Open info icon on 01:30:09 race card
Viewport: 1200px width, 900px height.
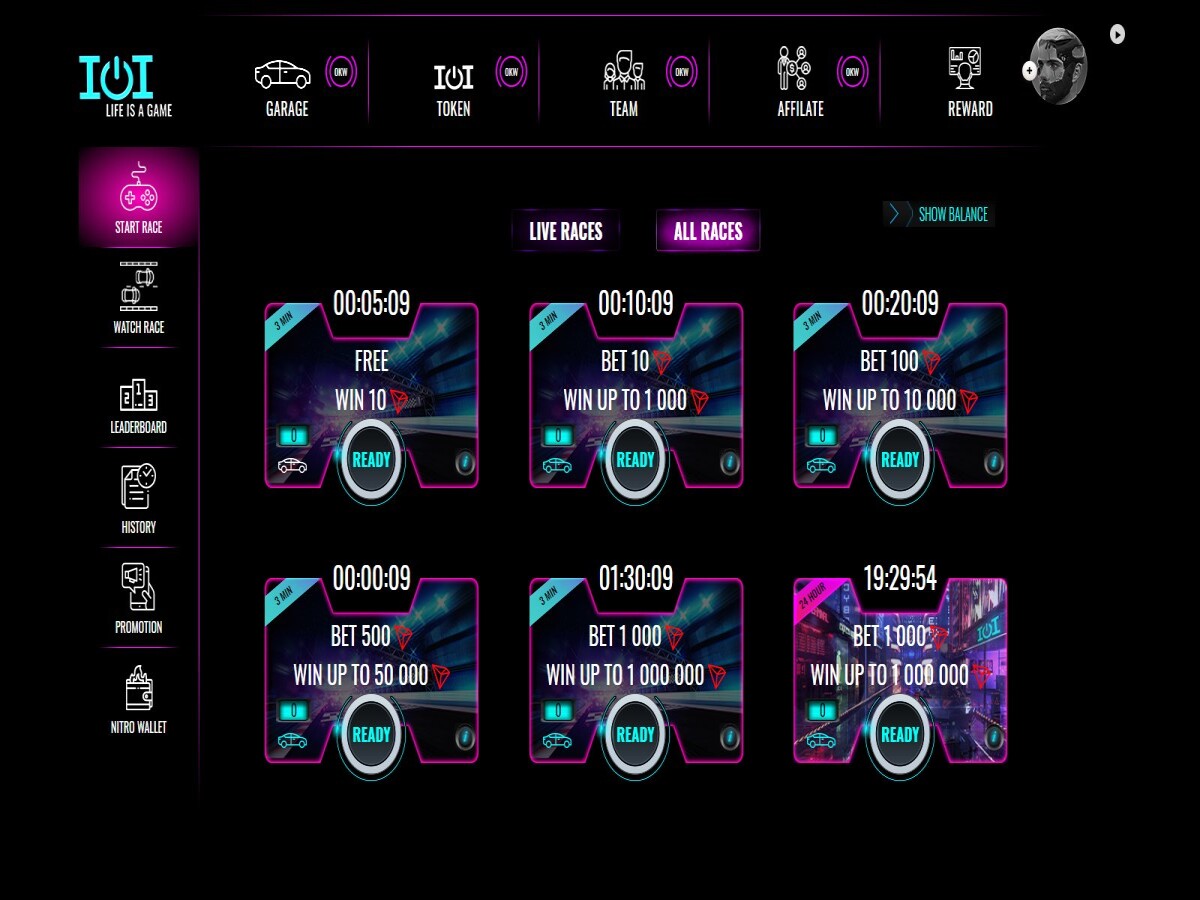pyautogui.click(x=729, y=739)
